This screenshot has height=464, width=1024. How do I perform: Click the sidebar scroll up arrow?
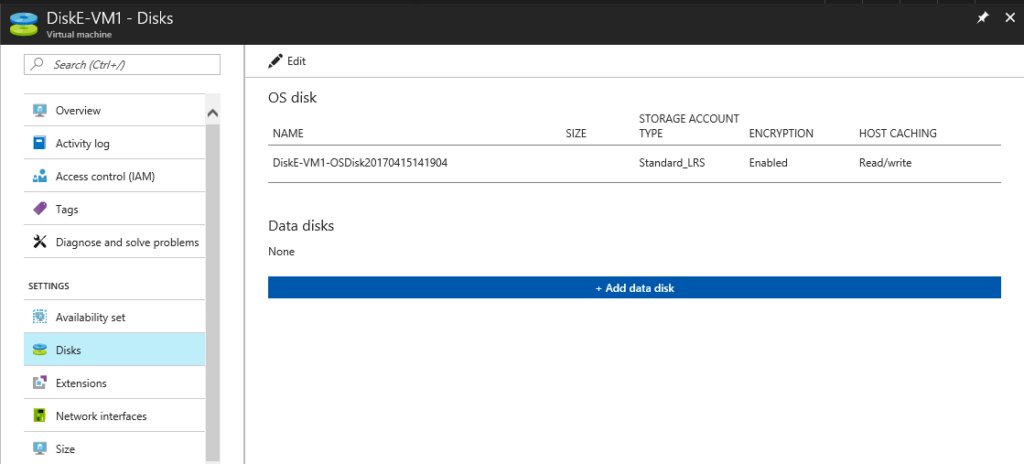[x=213, y=113]
